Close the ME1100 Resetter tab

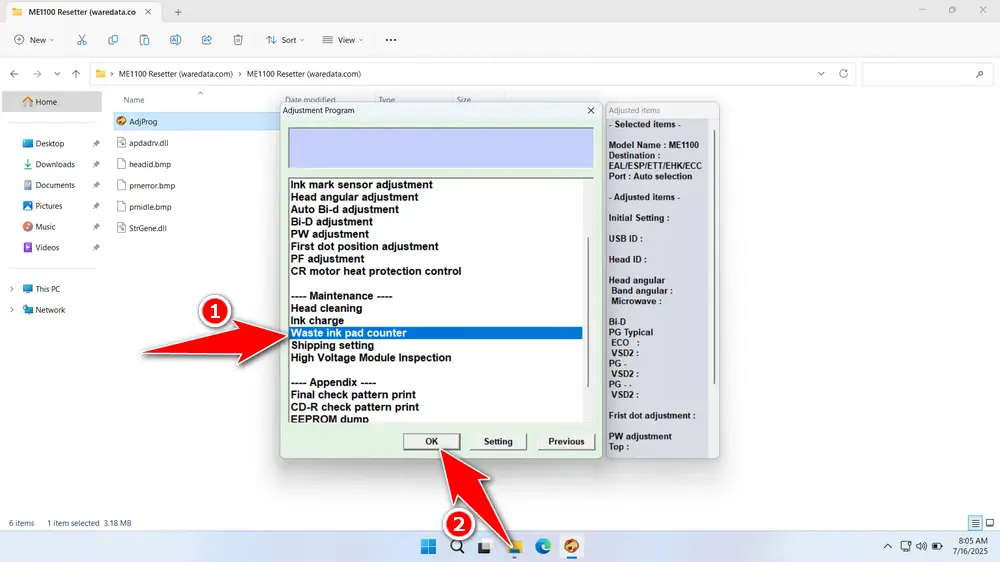click(x=148, y=11)
